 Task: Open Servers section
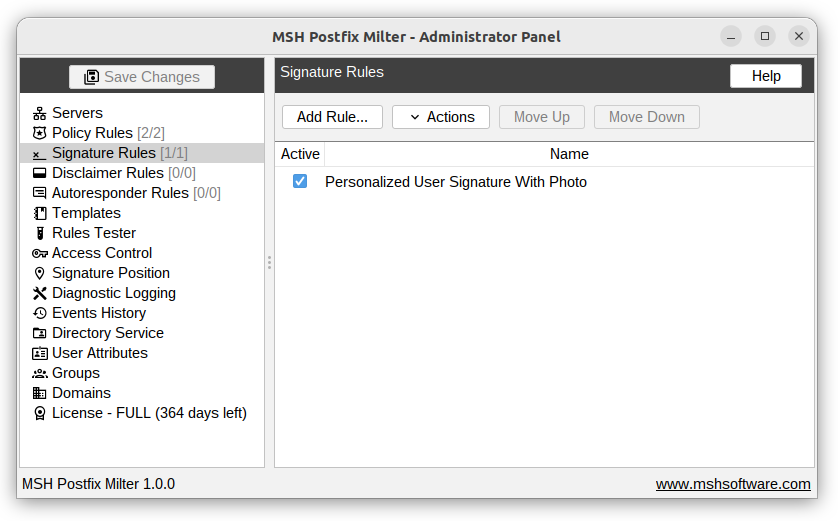coord(77,113)
